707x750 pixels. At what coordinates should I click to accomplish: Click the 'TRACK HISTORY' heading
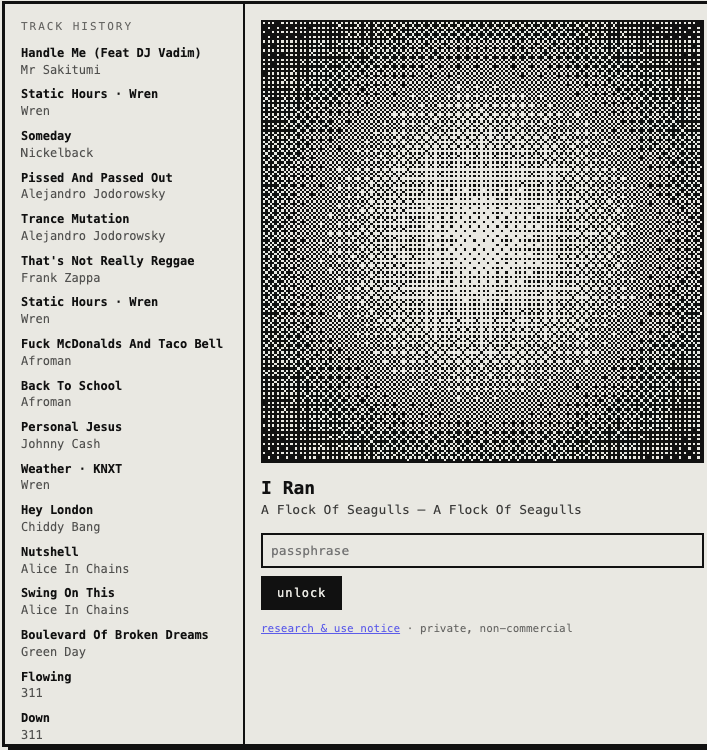[x=76, y=26]
